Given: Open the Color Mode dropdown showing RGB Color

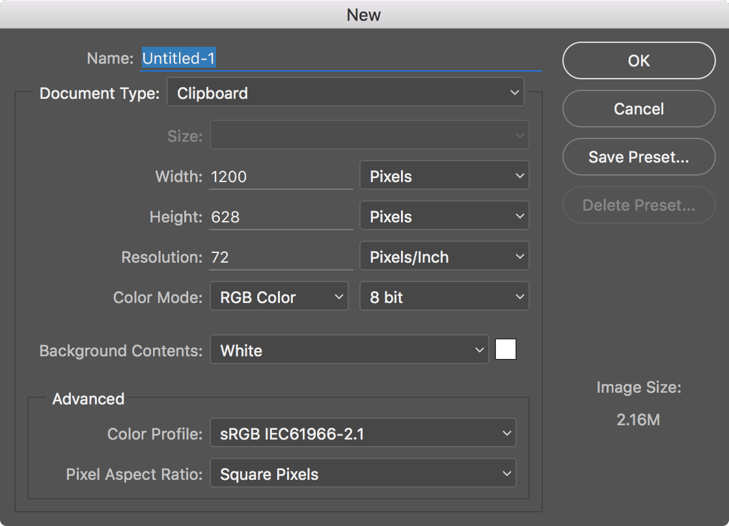Looking at the screenshot, I should [x=278, y=297].
